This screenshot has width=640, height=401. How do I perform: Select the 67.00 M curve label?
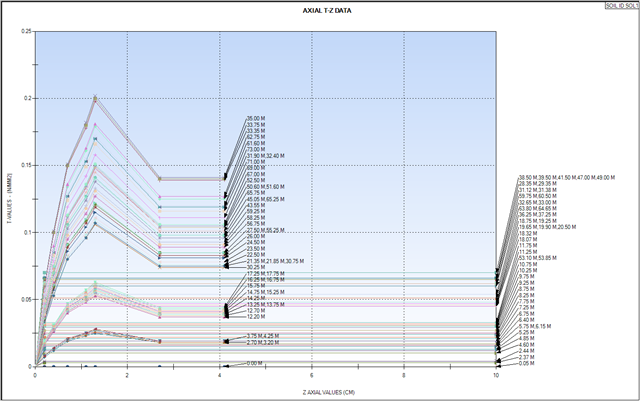coord(256,174)
